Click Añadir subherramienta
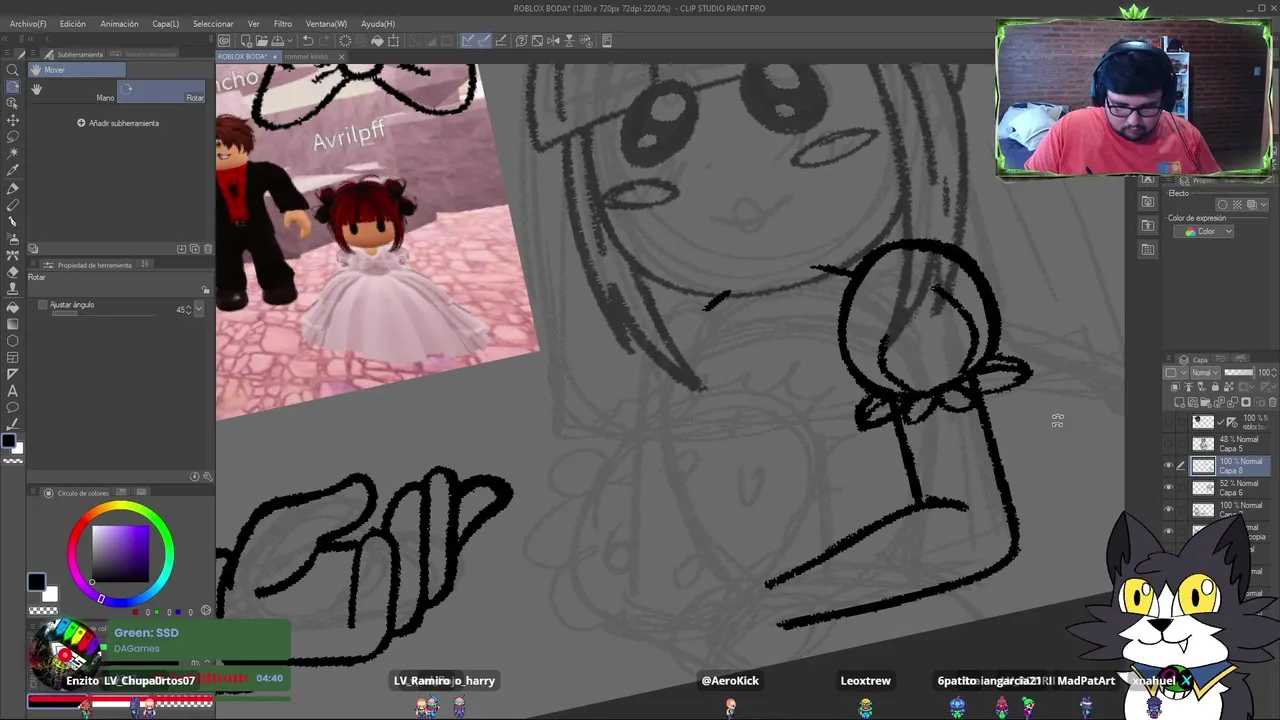 click(118, 123)
